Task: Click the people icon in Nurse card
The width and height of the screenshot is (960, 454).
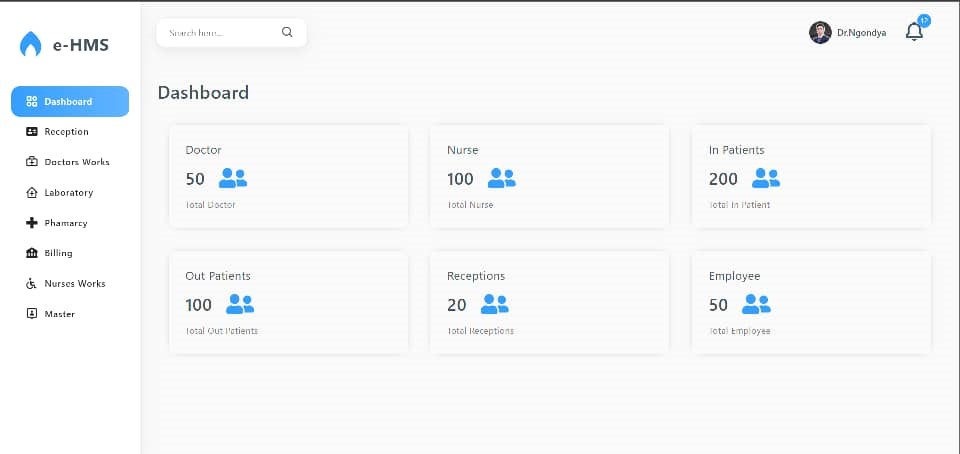Action: coord(502,179)
